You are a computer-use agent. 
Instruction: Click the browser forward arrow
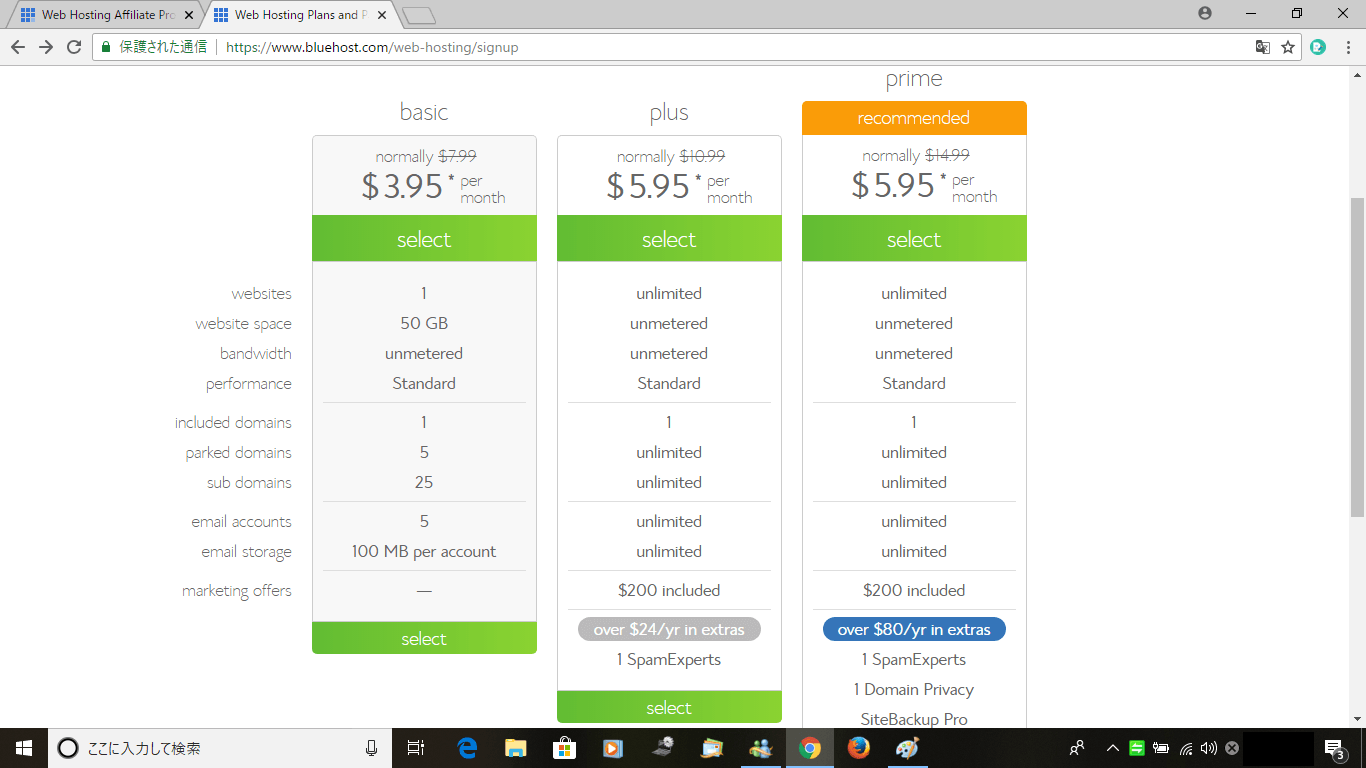(46, 47)
